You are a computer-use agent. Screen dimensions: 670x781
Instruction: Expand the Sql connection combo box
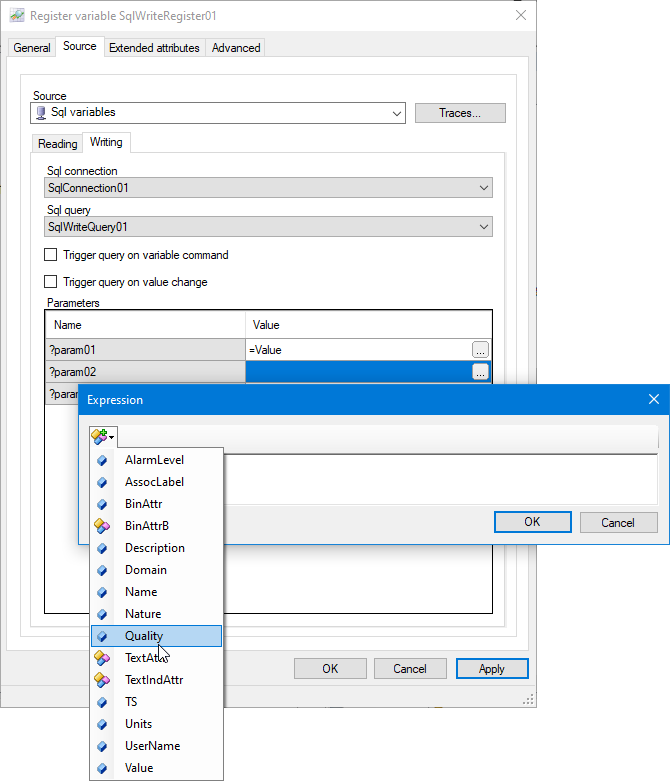[x=269, y=188]
